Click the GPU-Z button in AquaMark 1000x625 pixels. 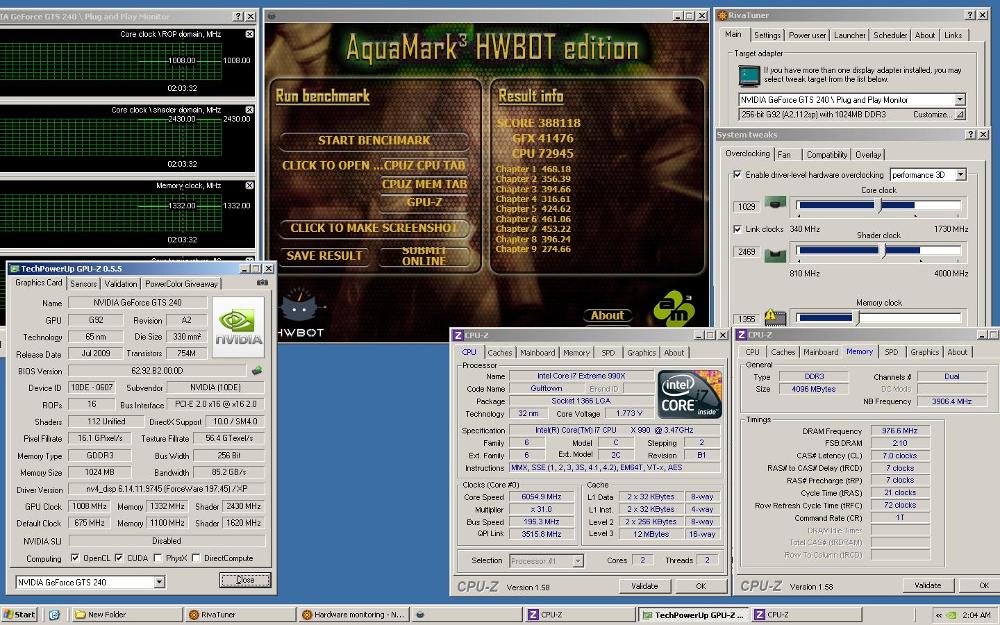424,202
